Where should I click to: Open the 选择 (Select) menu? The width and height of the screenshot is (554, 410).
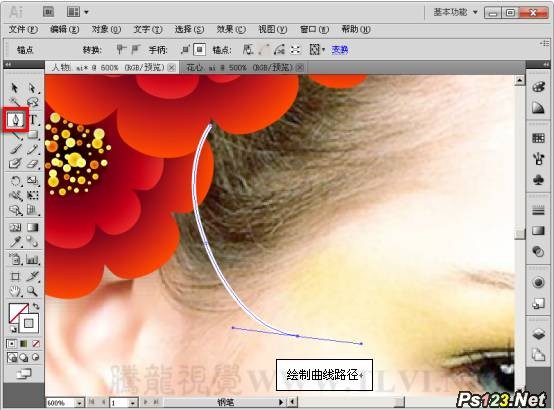(189, 29)
